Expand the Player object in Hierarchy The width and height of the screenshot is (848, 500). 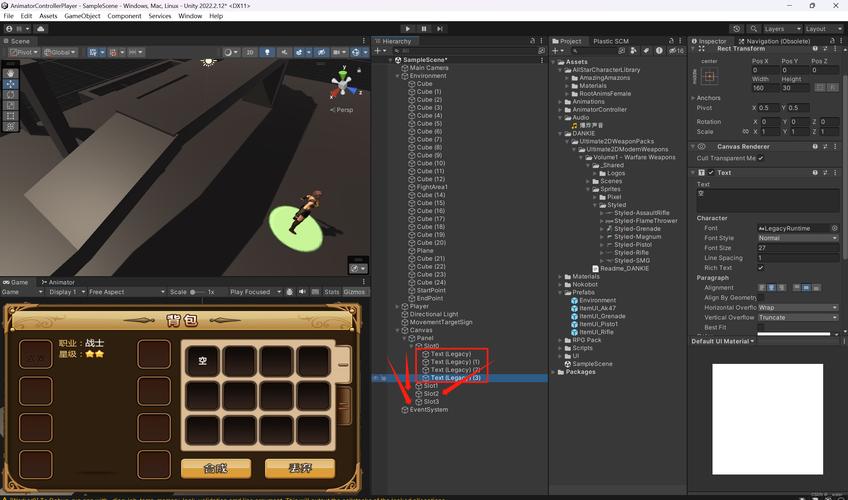398,306
